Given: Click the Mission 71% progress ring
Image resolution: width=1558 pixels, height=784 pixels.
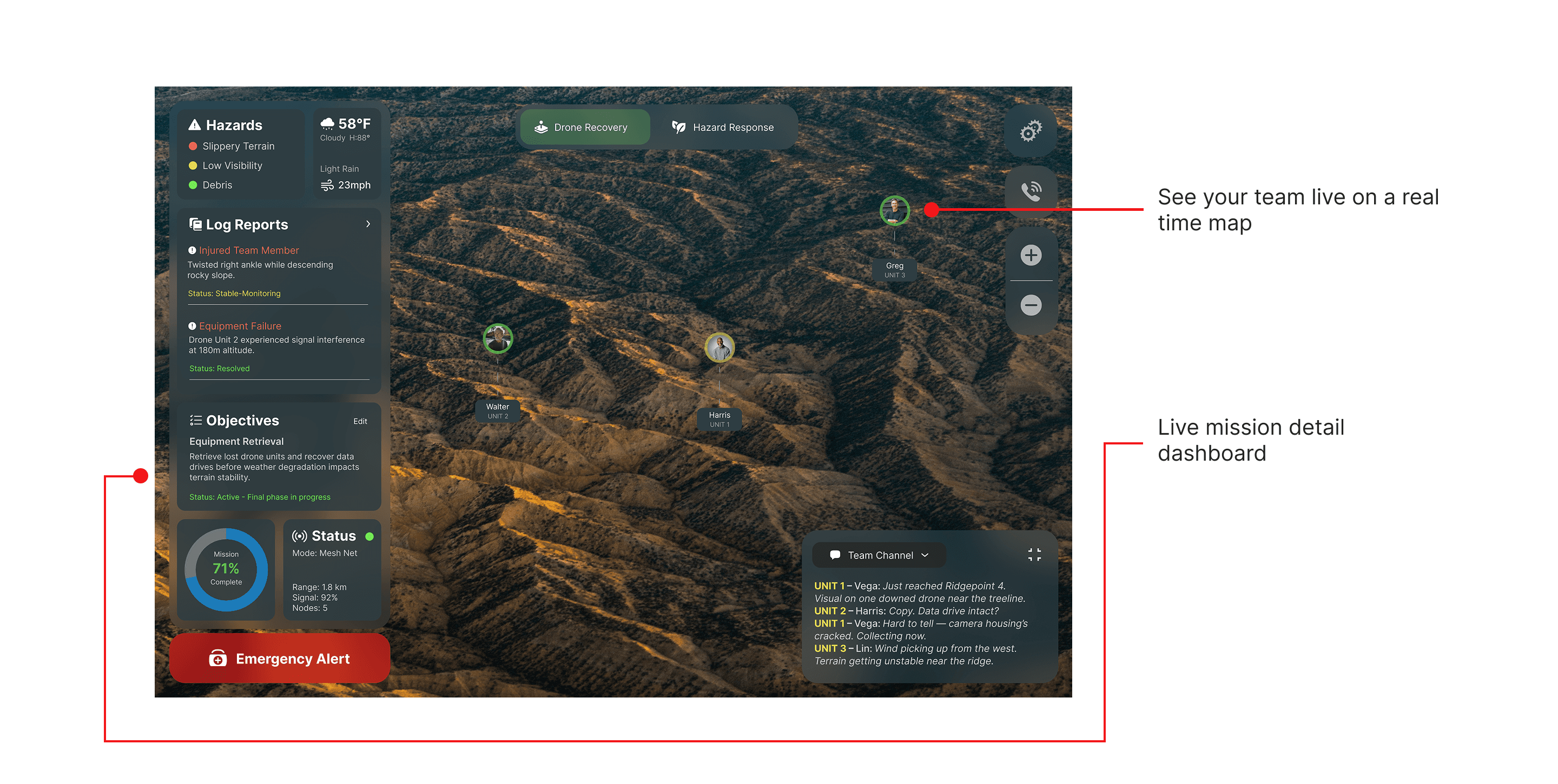Looking at the screenshot, I should tap(226, 569).
